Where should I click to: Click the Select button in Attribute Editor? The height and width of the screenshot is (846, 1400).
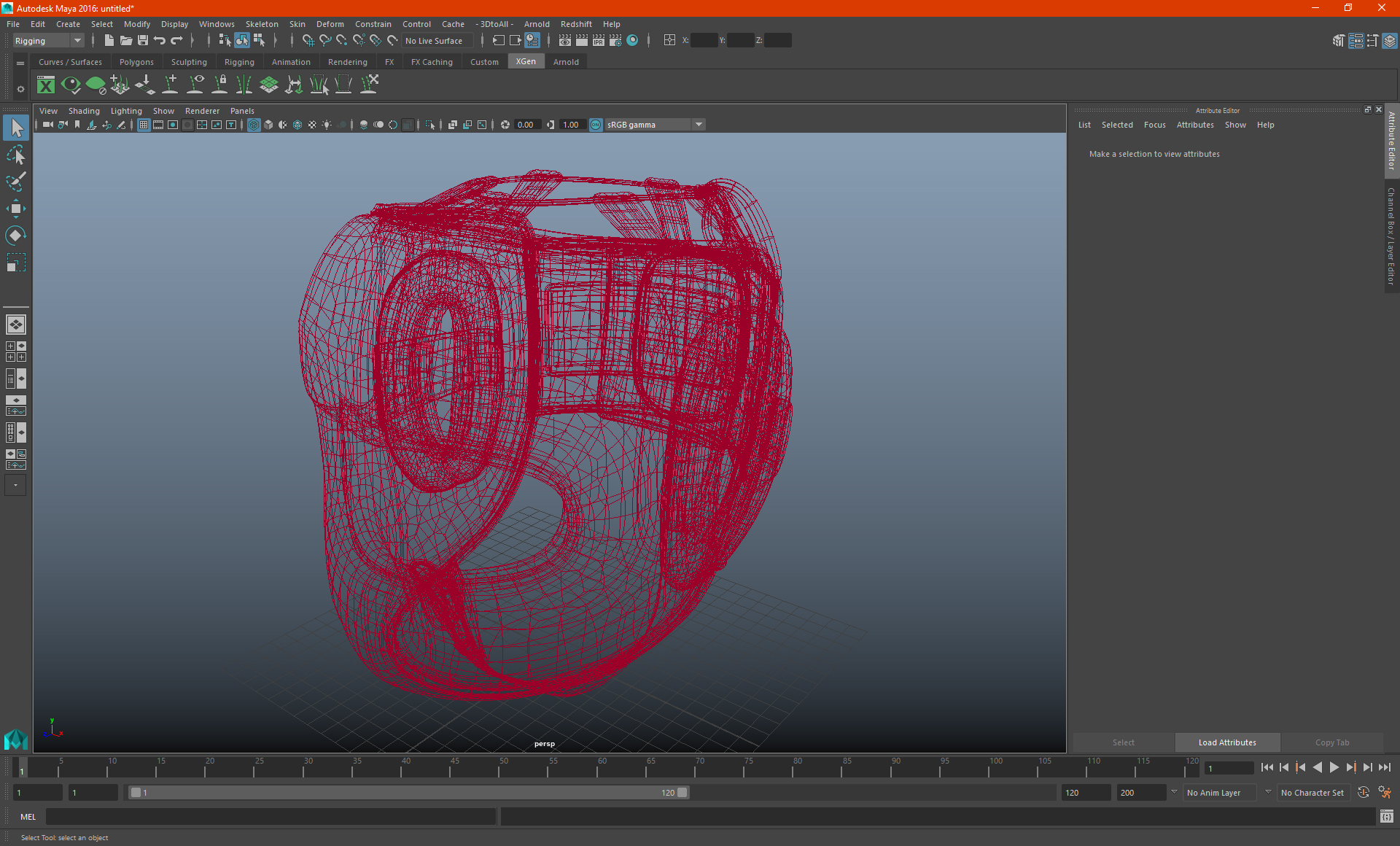1123,742
